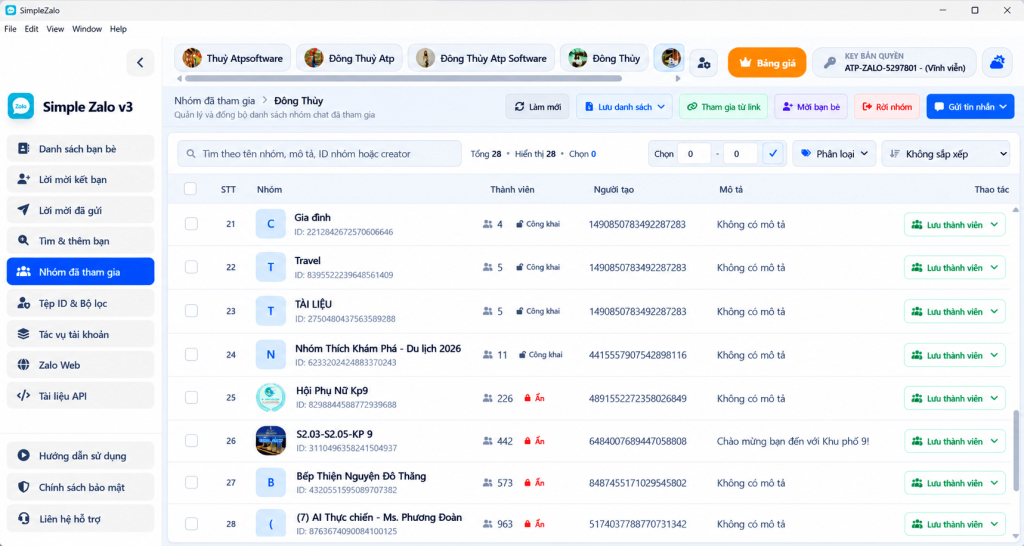
Task: Toggle the select-all checkbox in table header
Action: pos(190,189)
